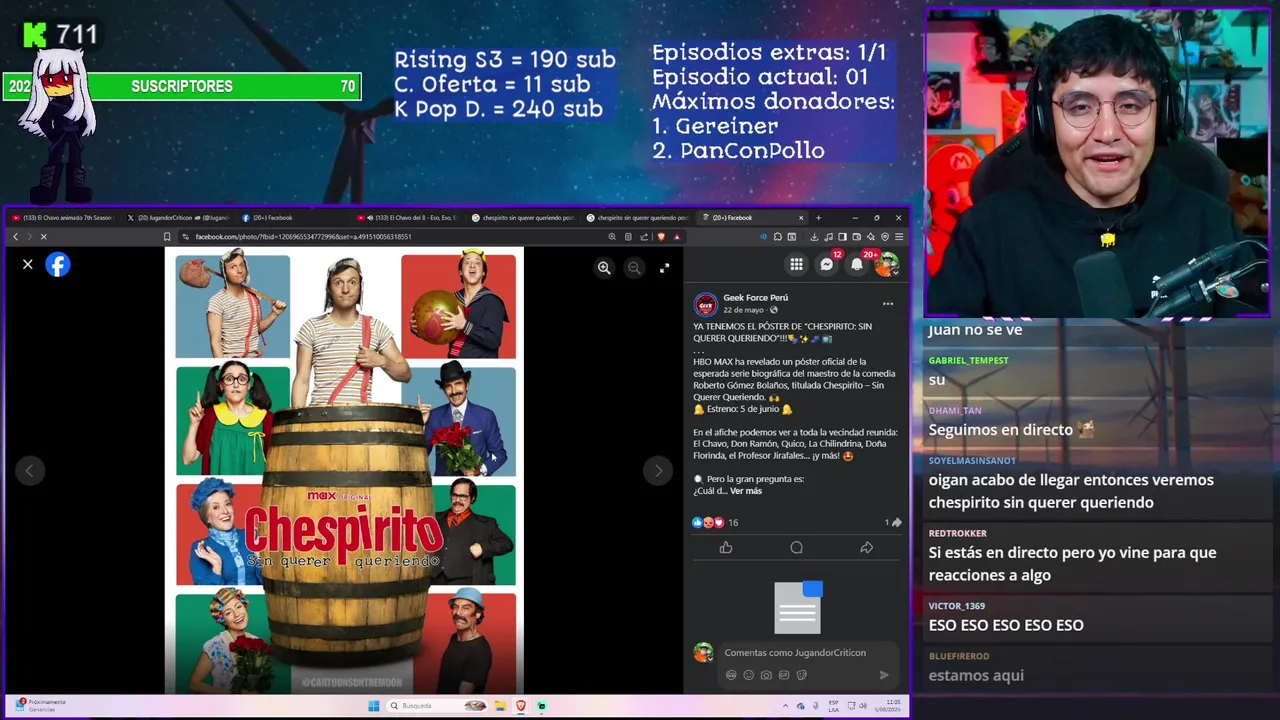Viewport: 1280px width, 720px height.
Task: Open browser hamburger menu
Action: tap(899, 237)
